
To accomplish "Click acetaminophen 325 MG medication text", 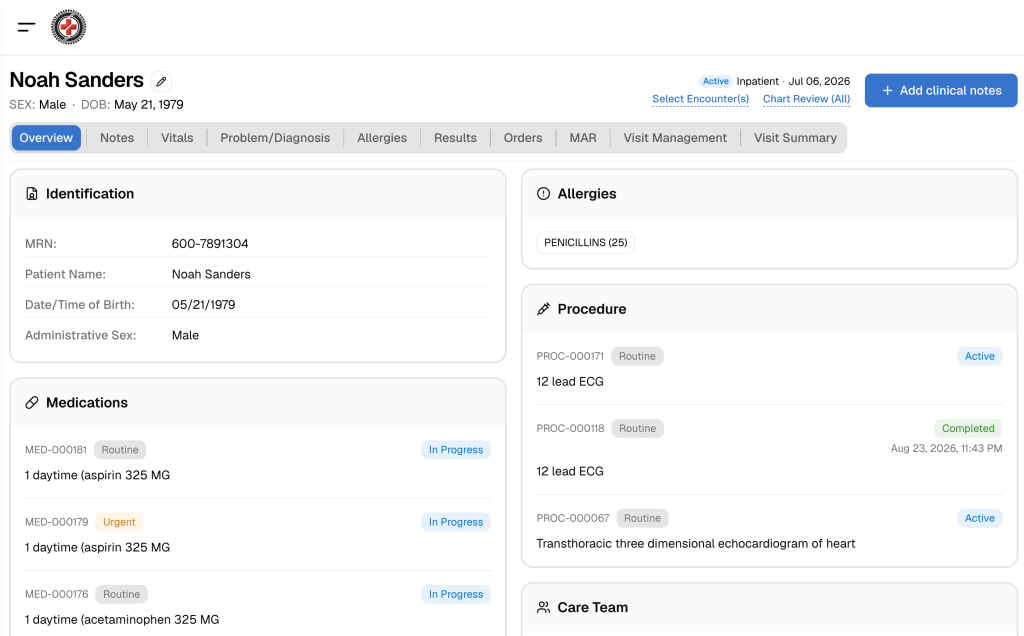I will click(122, 620).
